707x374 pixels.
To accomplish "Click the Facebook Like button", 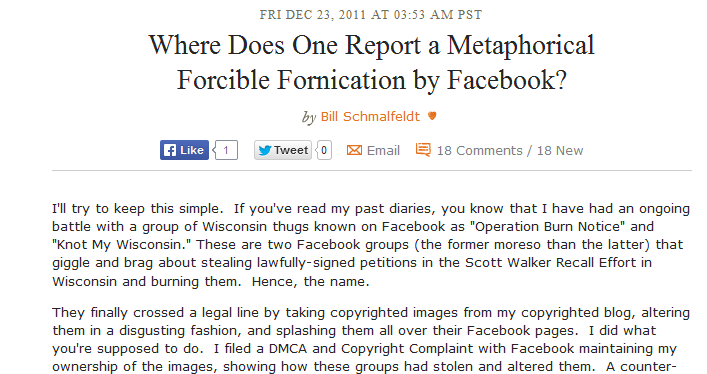I will (x=184, y=150).
